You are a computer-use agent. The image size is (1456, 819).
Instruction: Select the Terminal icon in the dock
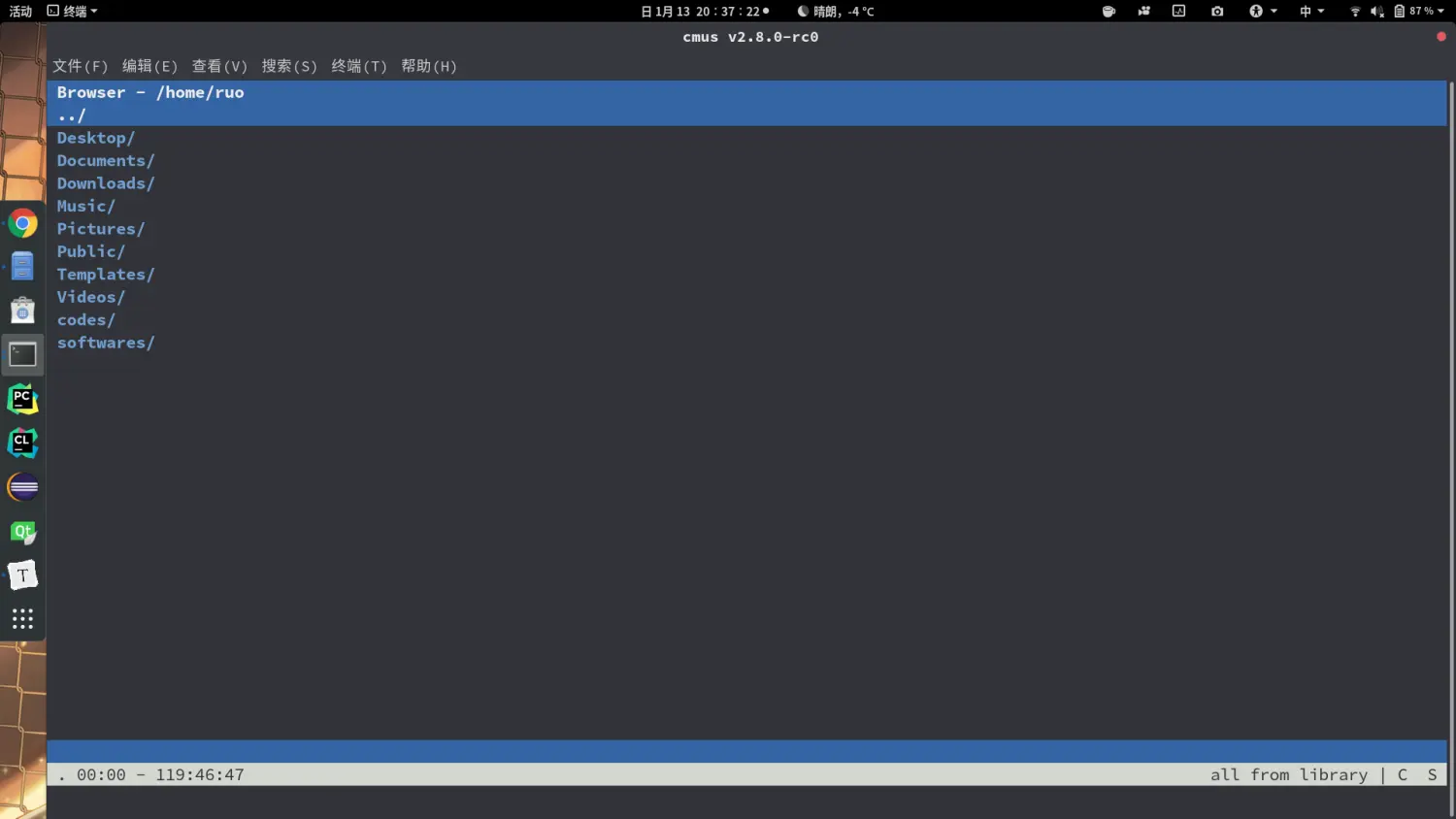click(22, 354)
